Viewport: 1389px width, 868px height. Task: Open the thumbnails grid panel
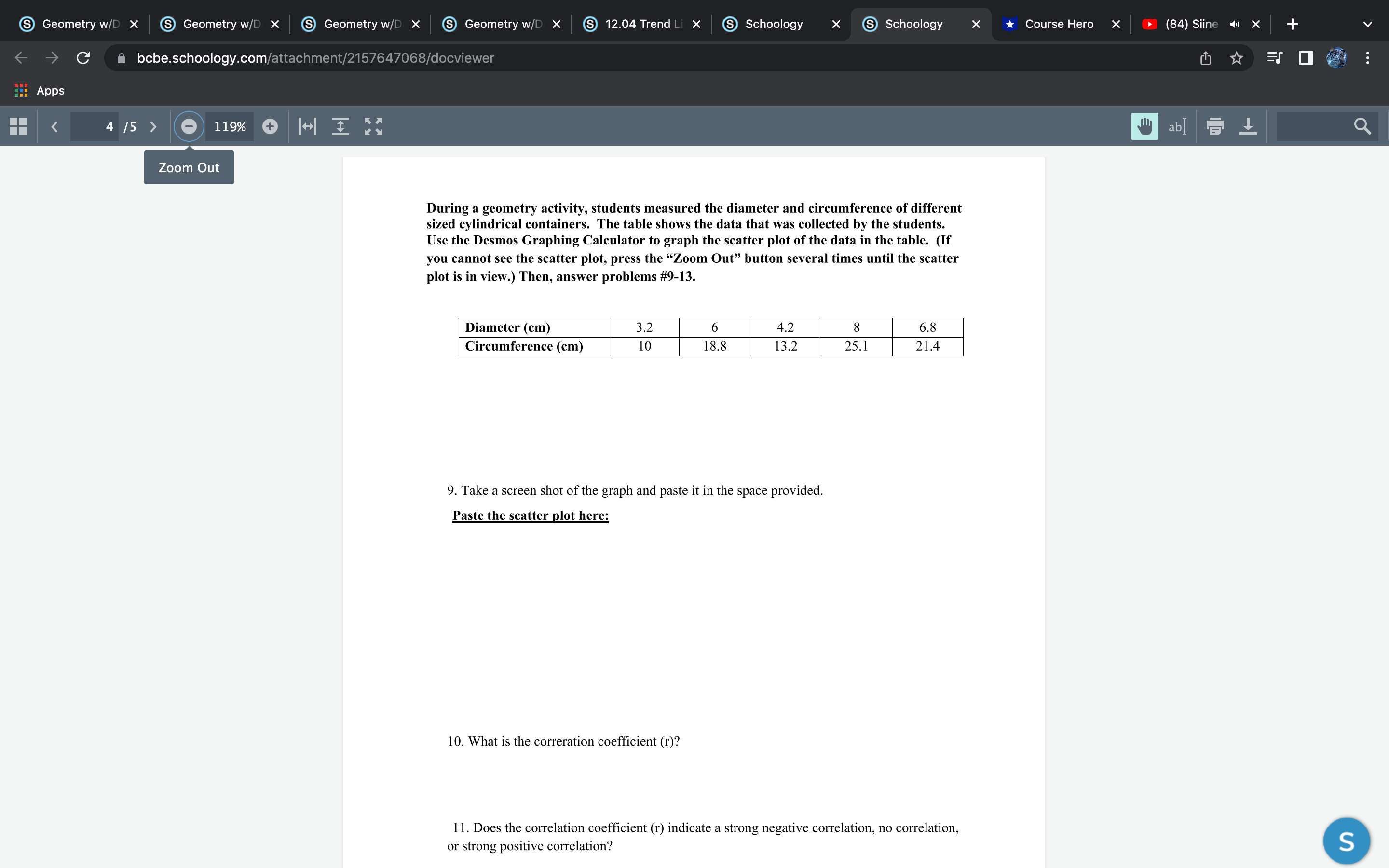click(x=18, y=126)
